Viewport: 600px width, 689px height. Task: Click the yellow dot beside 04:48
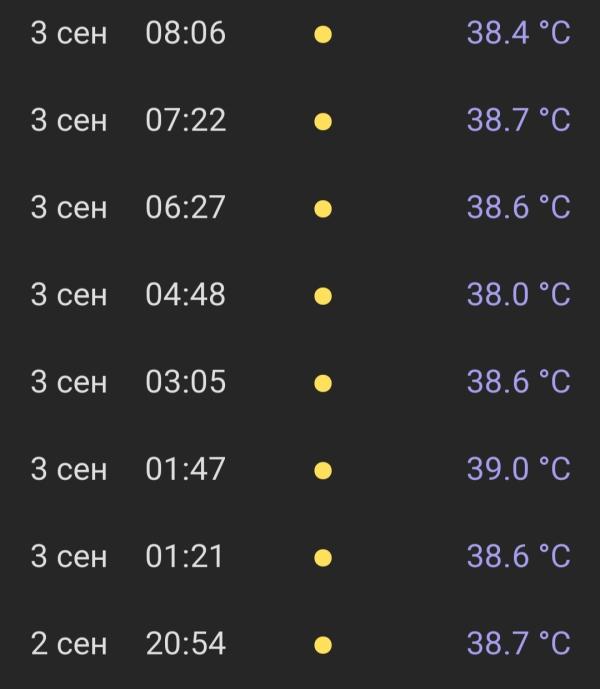tap(323, 296)
